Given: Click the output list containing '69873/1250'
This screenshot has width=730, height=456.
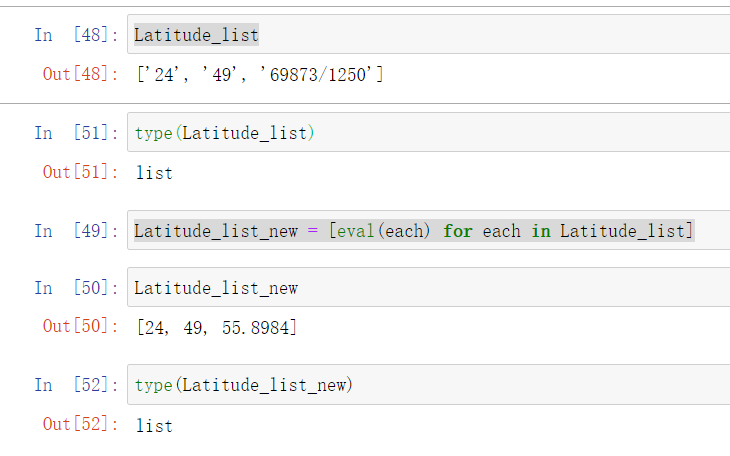Looking at the screenshot, I should [x=259, y=75].
